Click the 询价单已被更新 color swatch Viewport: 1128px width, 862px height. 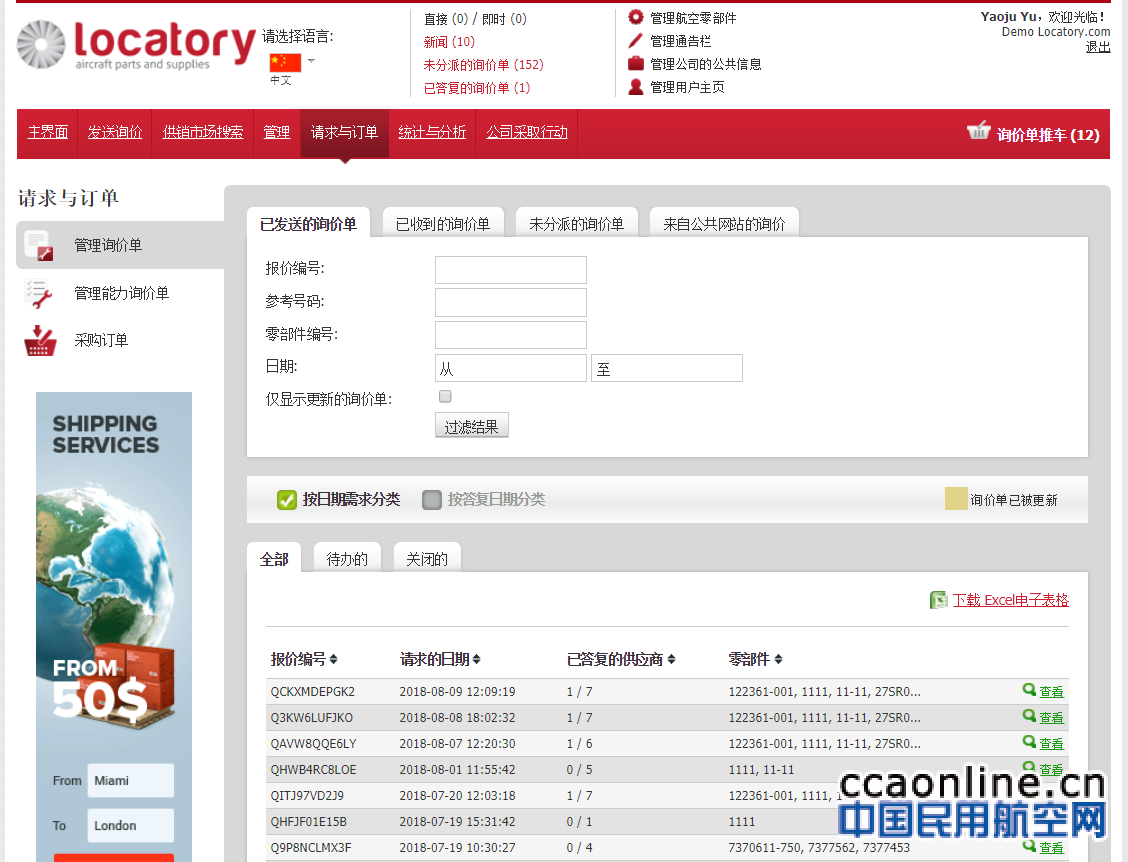[956, 499]
